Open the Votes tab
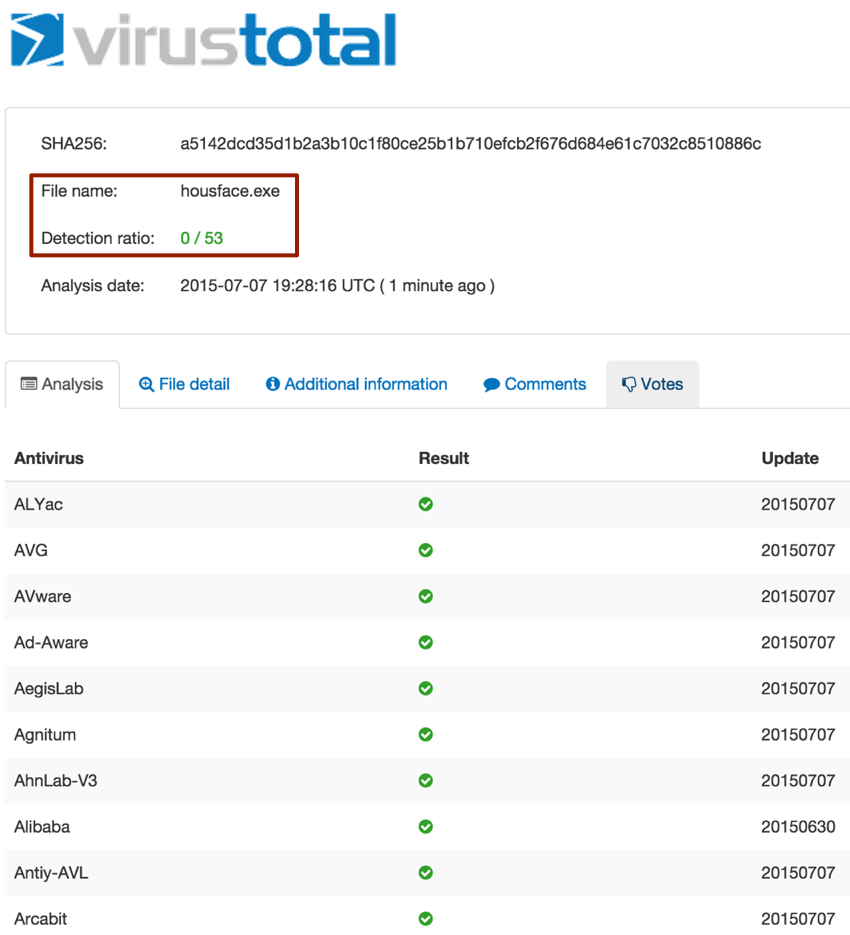The width and height of the screenshot is (850, 935). coord(653,385)
